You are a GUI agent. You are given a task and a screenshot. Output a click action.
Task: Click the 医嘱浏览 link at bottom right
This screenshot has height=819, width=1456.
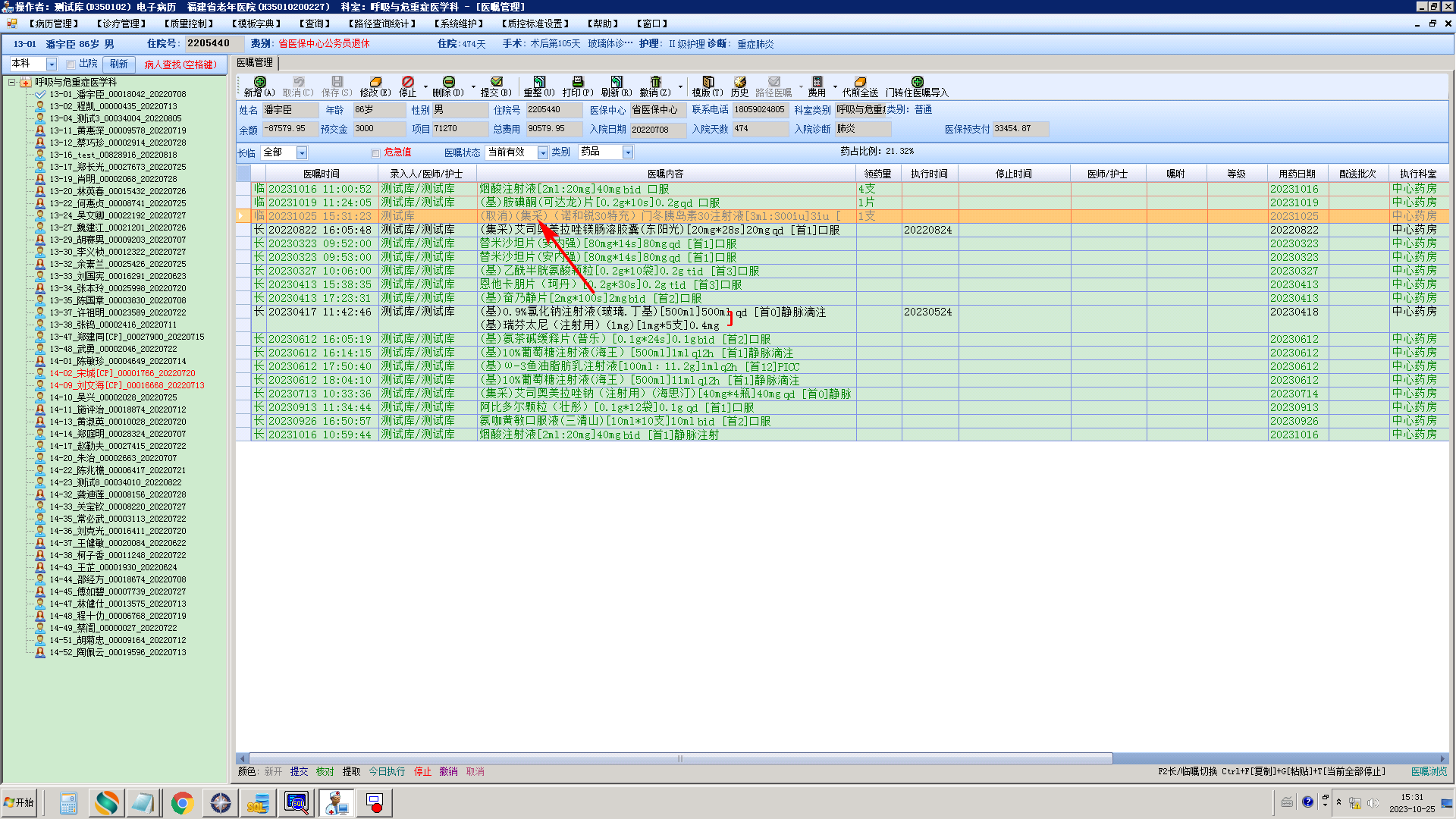1428,771
